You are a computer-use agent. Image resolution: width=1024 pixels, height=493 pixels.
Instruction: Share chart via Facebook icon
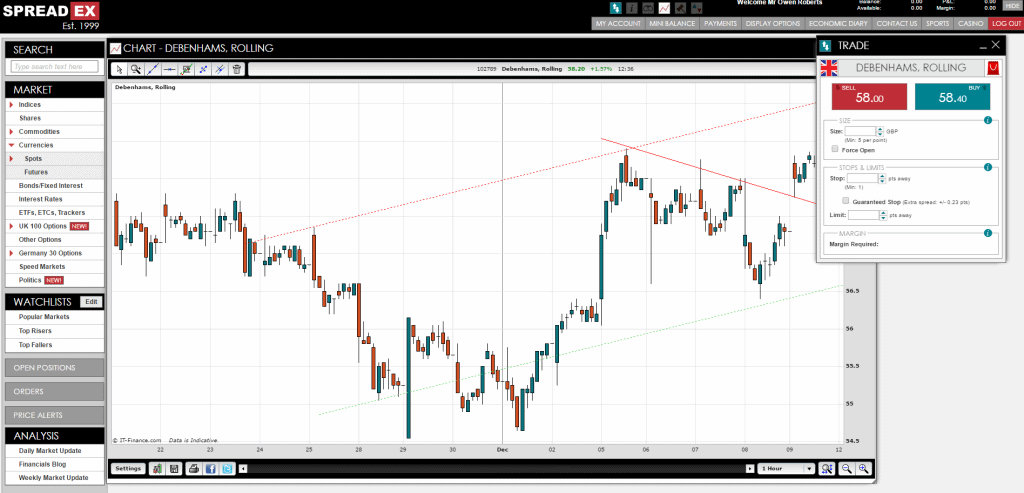point(210,468)
